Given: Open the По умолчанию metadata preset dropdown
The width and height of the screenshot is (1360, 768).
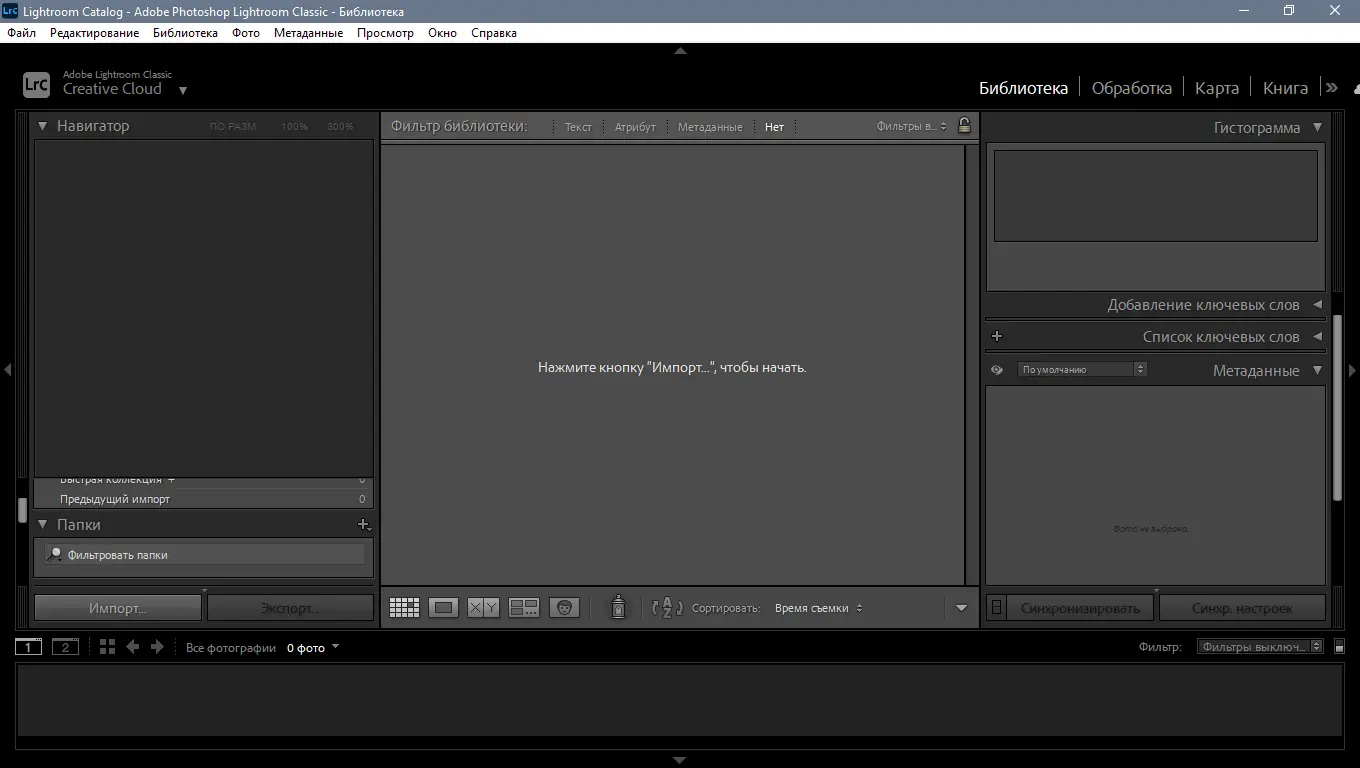Looking at the screenshot, I should [x=1082, y=369].
